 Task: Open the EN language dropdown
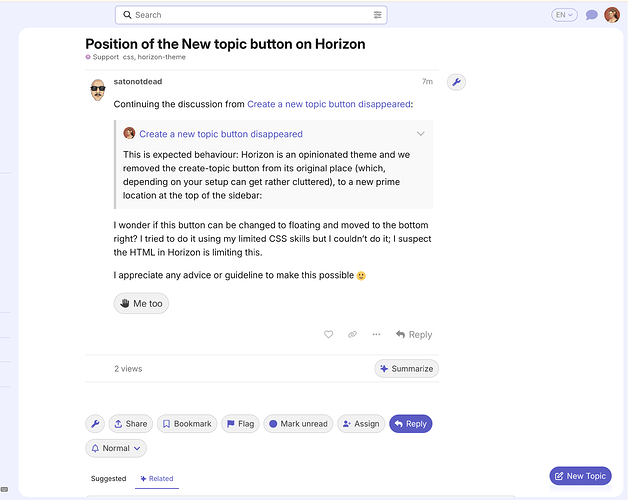click(x=564, y=15)
